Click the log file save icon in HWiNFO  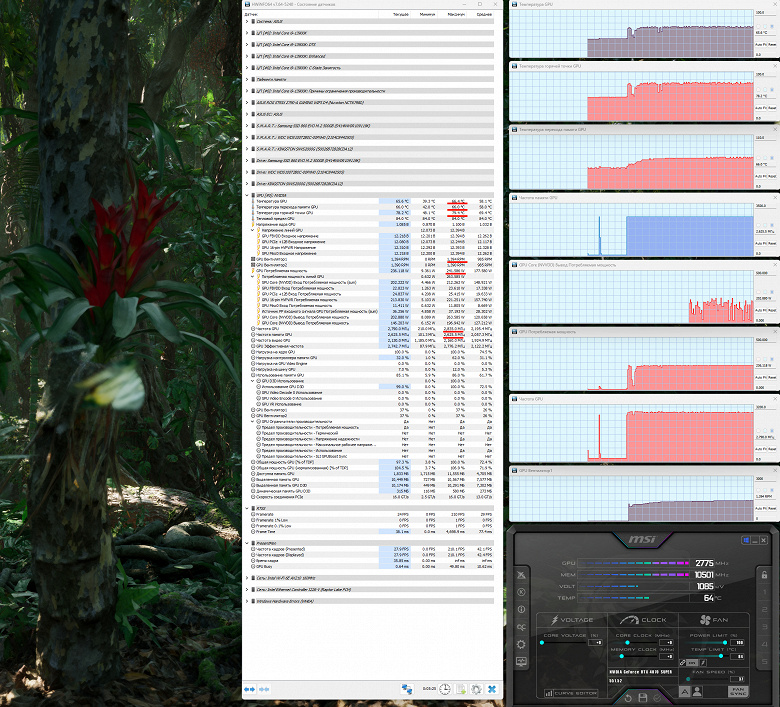point(461,689)
